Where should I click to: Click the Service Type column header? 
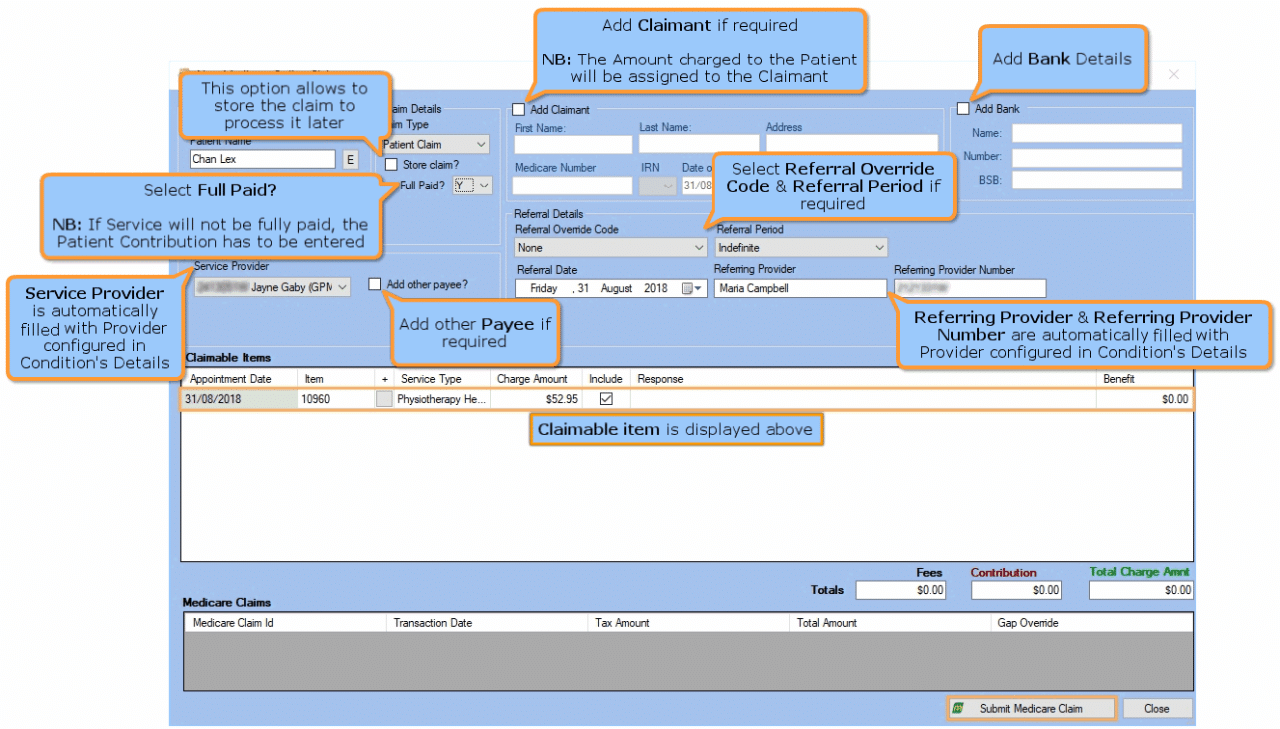(442, 379)
